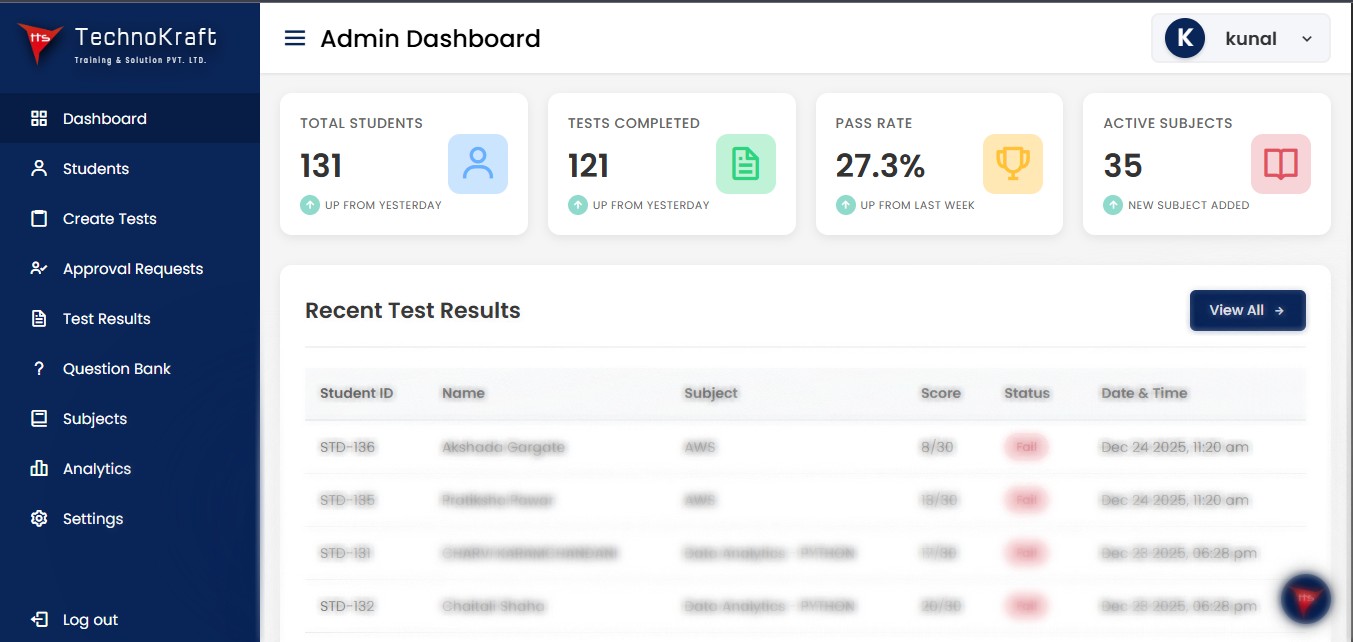Open the kunal account dropdown
1353x642 pixels.
tap(1240, 38)
